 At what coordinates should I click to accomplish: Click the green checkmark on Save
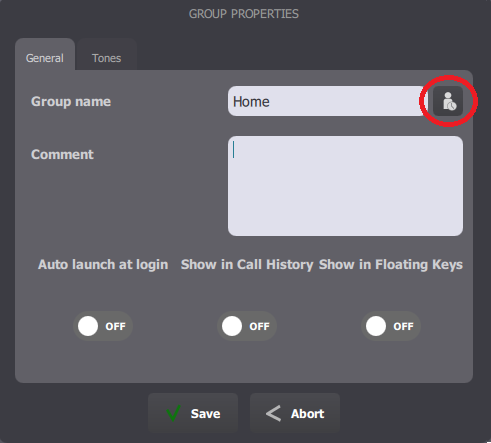click(173, 413)
